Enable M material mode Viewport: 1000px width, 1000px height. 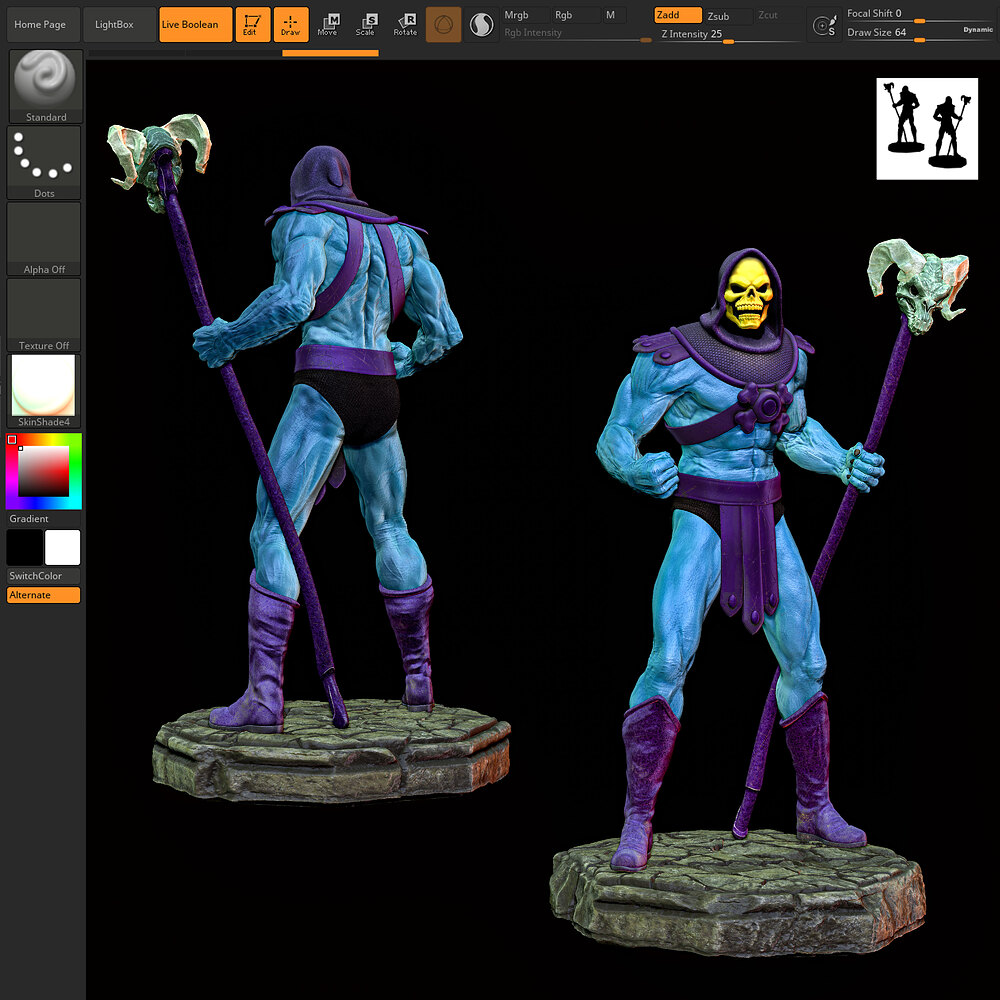click(615, 15)
